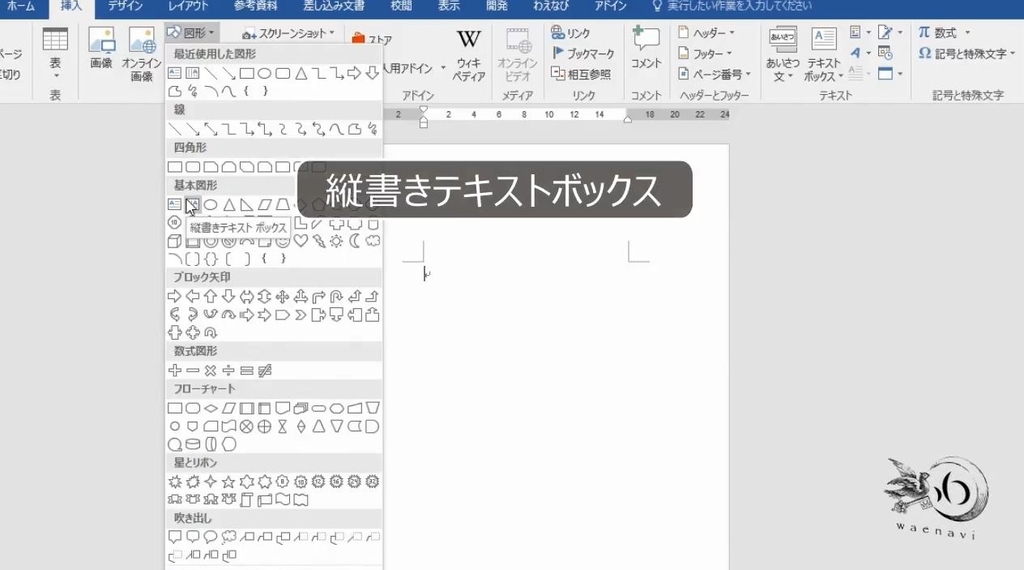The height and width of the screenshot is (570, 1024).
Task: Switch to the 校閲 tab
Action: point(401,7)
